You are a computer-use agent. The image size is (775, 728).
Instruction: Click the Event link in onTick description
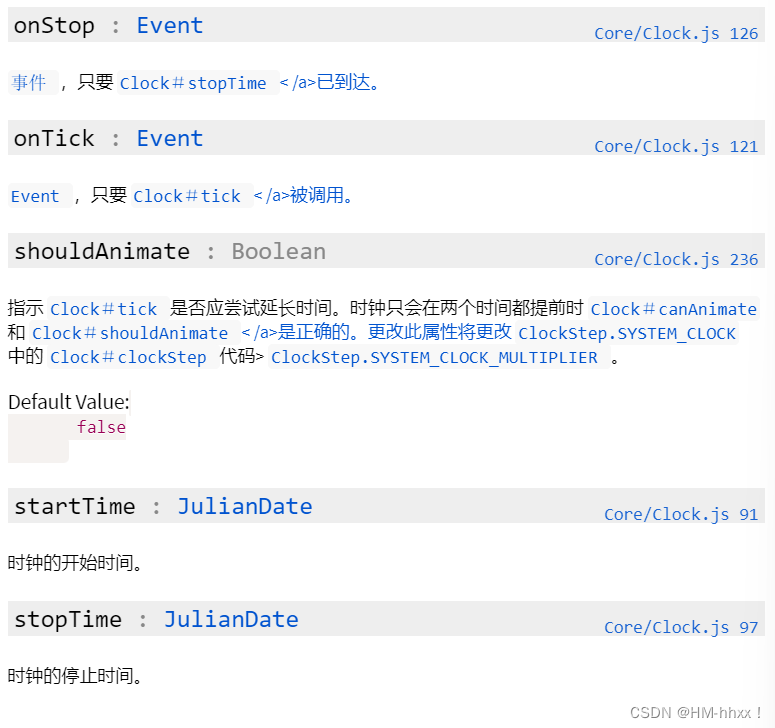point(35,196)
